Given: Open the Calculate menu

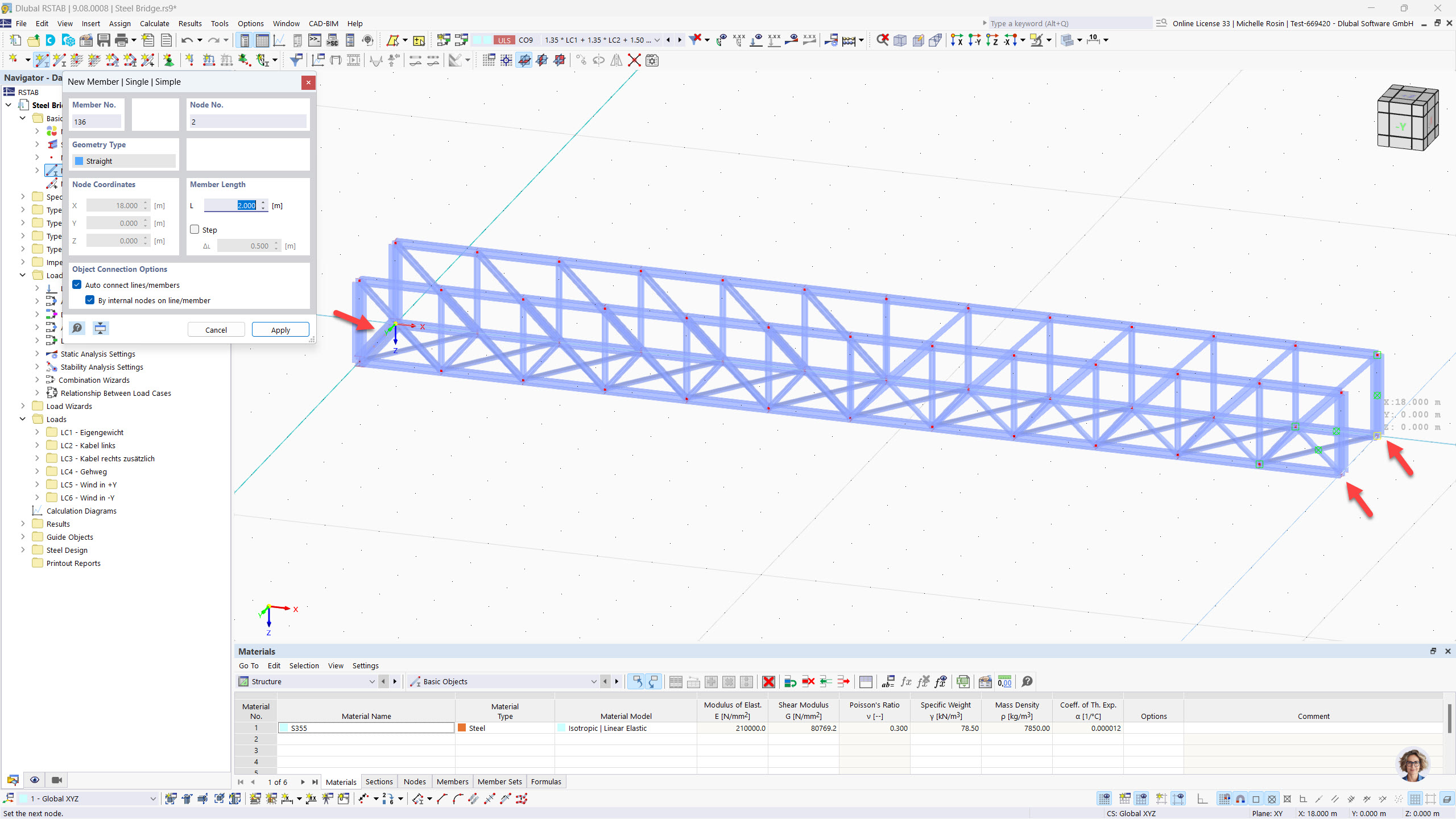Looking at the screenshot, I should click(154, 23).
